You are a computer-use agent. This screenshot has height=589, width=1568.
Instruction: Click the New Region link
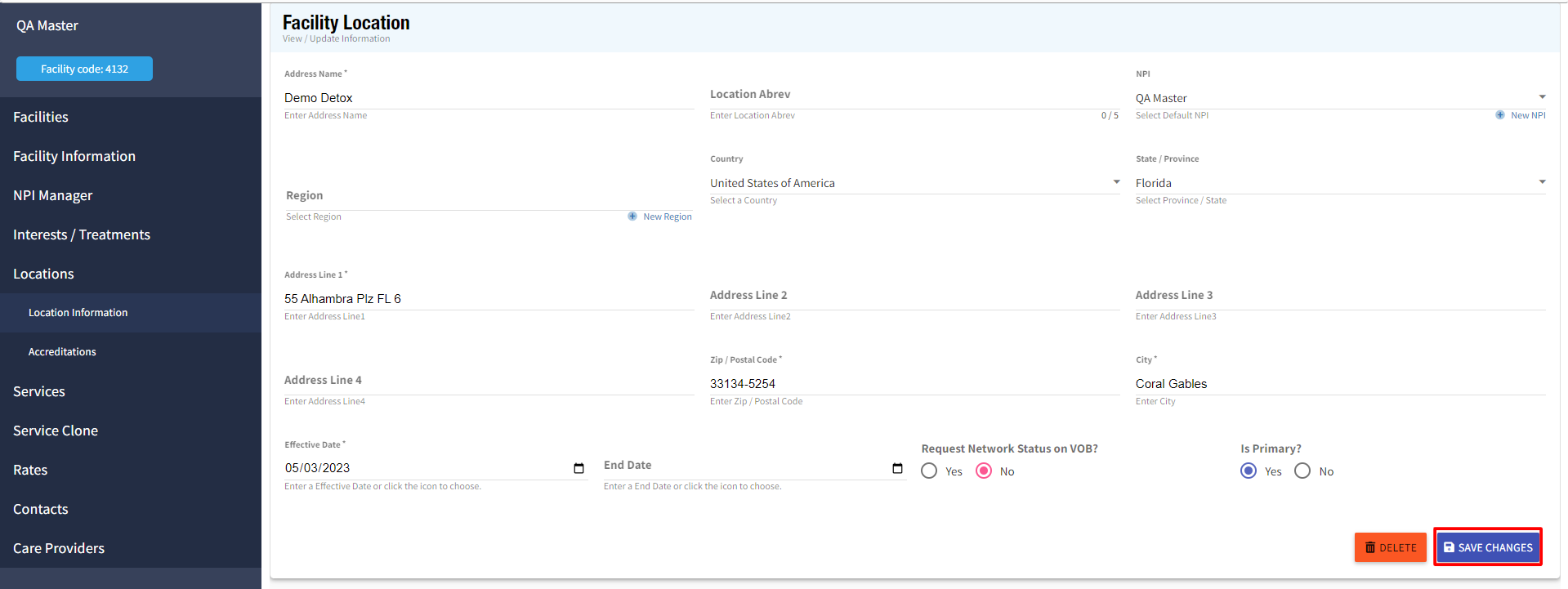click(x=667, y=216)
